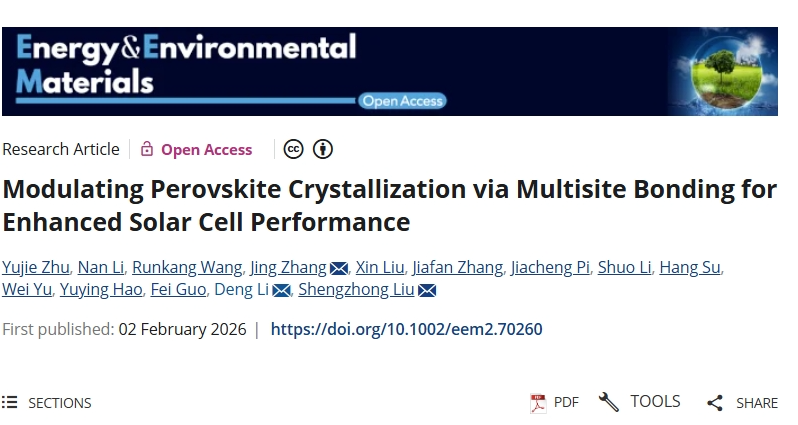Click the Open Access badge in banner
798x425 pixels.
pos(402,100)
